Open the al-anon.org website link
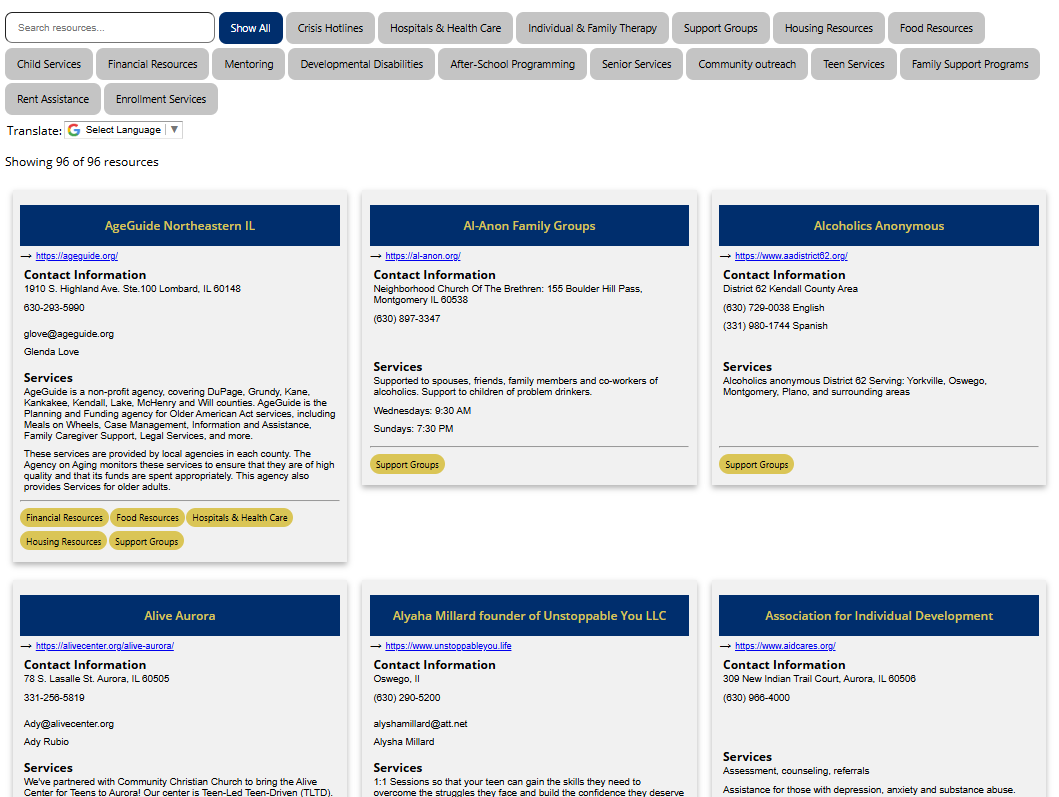 point(423,255)
